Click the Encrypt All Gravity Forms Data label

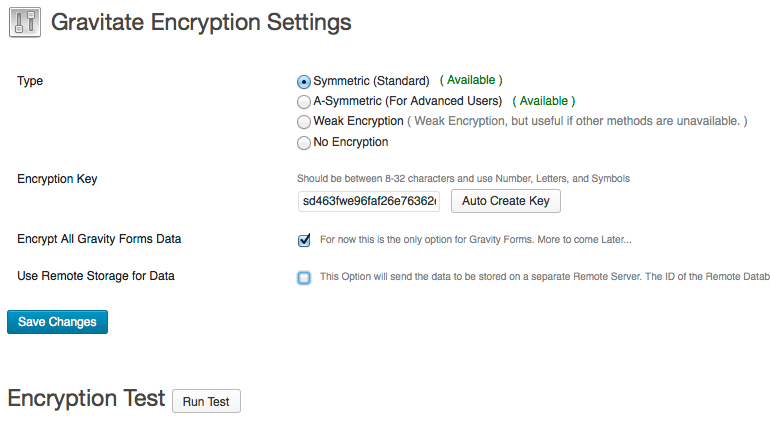(x=99, y=239)
